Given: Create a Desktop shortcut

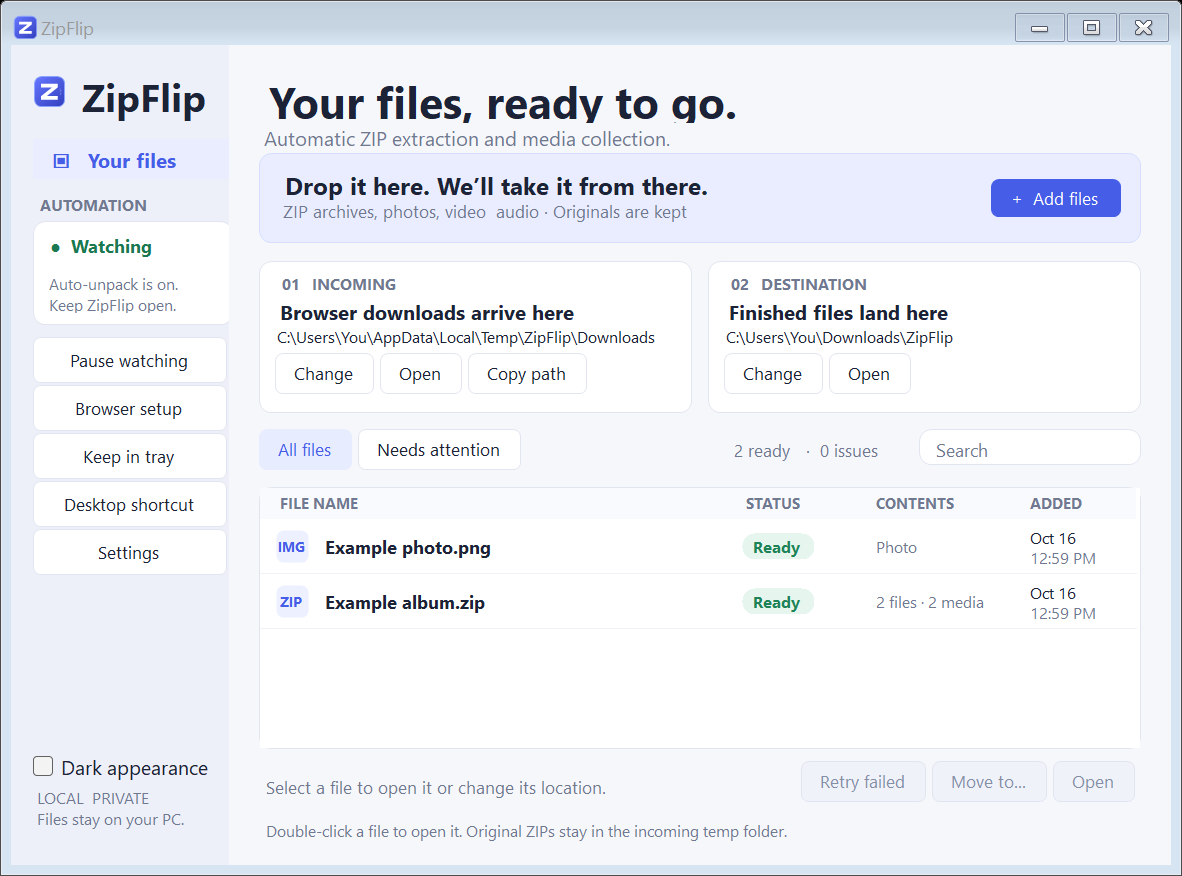Looking at the screenshot, I should point(130,505).
